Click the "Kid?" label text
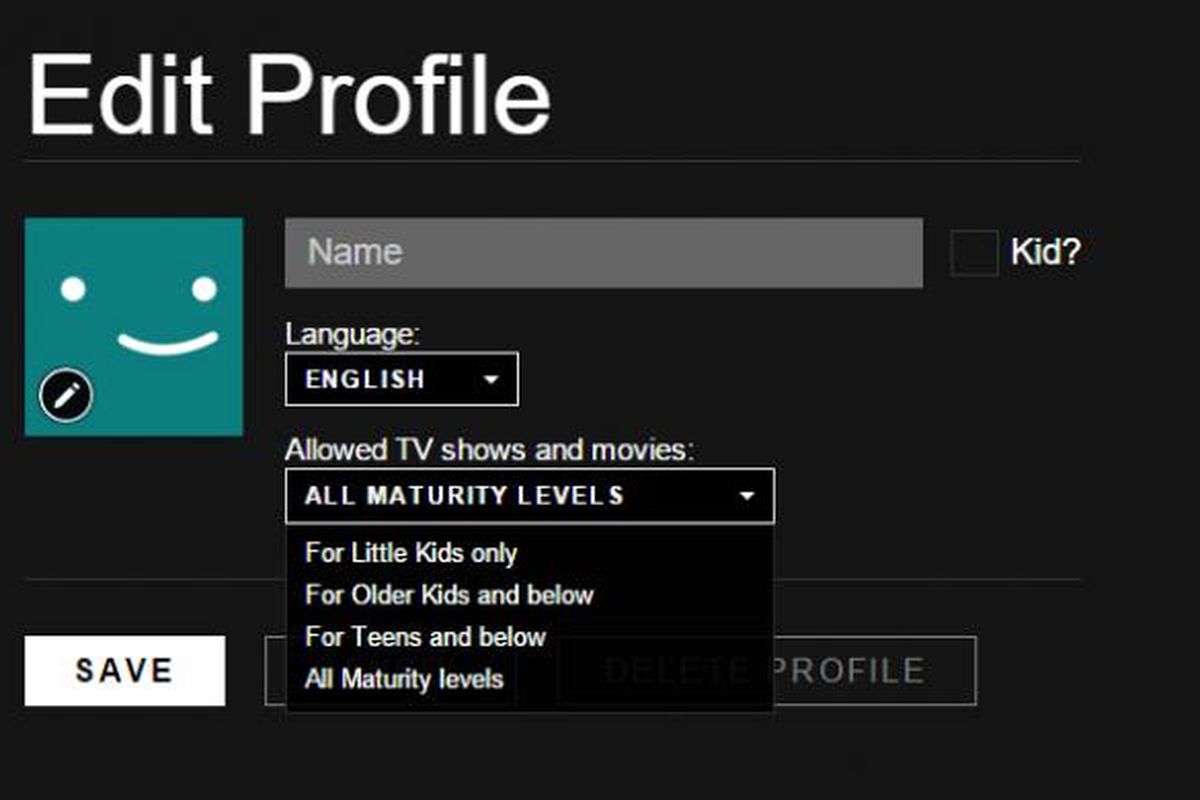 click(1045, 253)
